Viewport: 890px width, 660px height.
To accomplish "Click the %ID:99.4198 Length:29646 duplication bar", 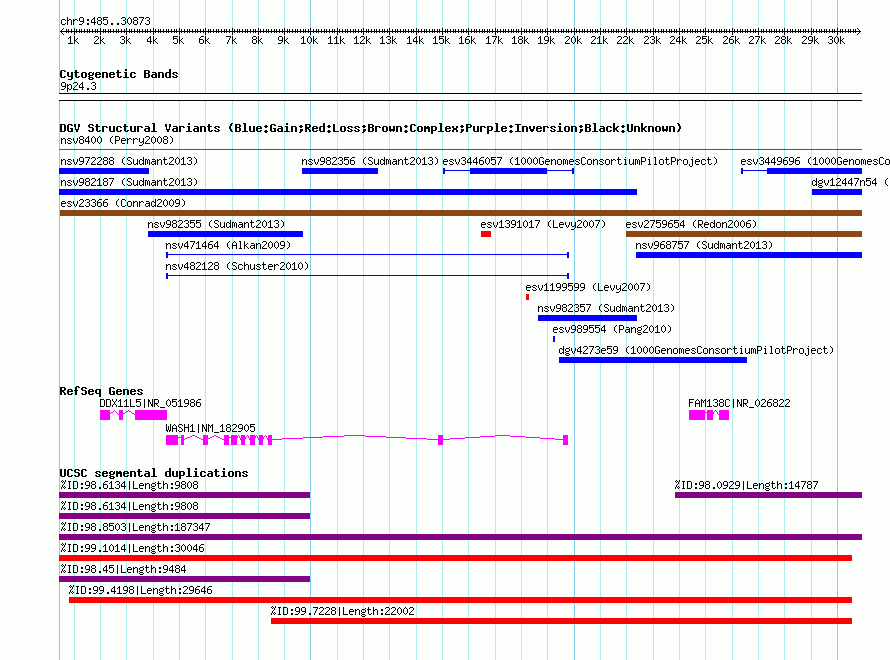I will (x=460, y=600).
